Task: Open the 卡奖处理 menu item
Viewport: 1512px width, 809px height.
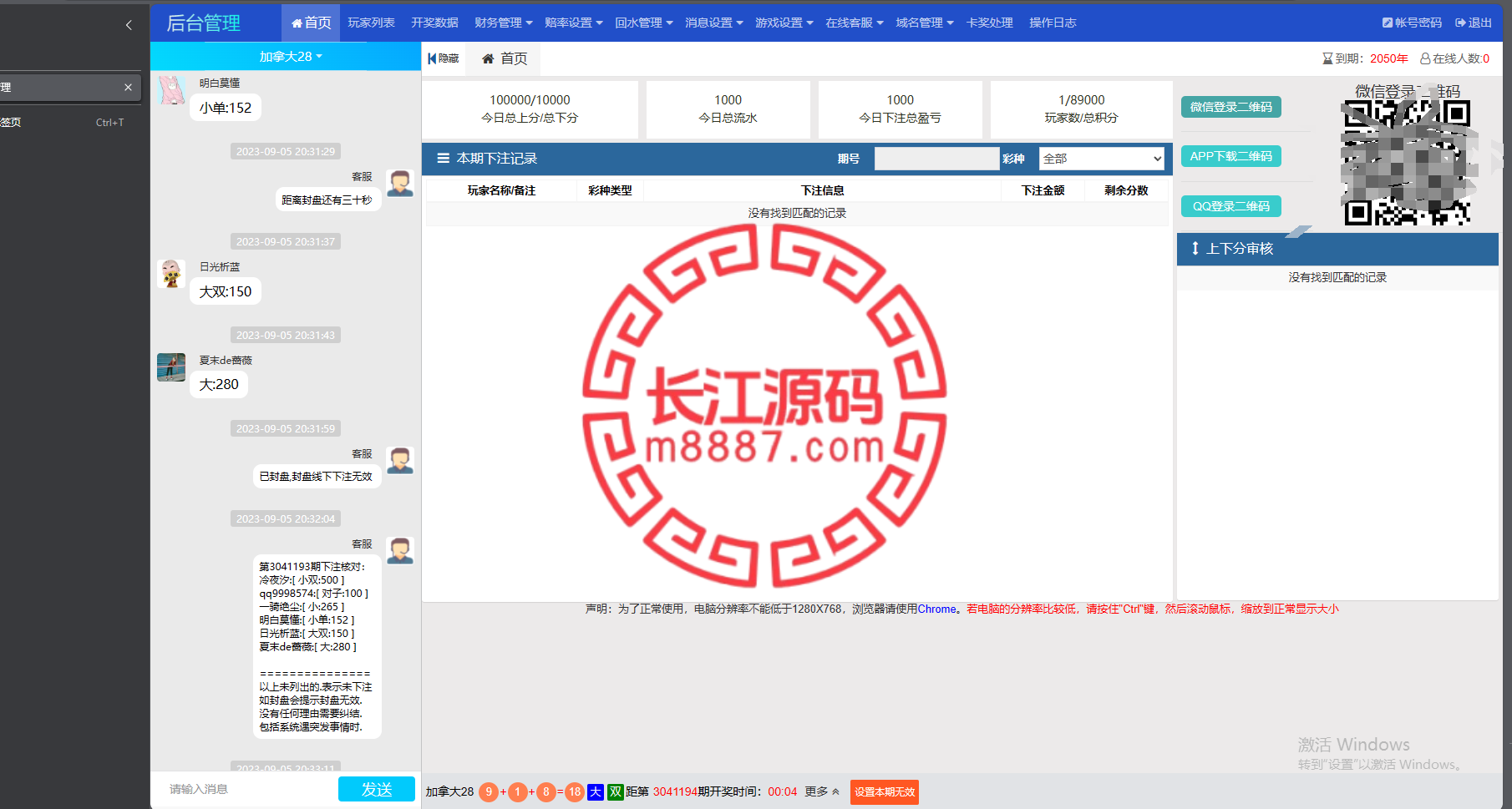Action: click(990, 23)
